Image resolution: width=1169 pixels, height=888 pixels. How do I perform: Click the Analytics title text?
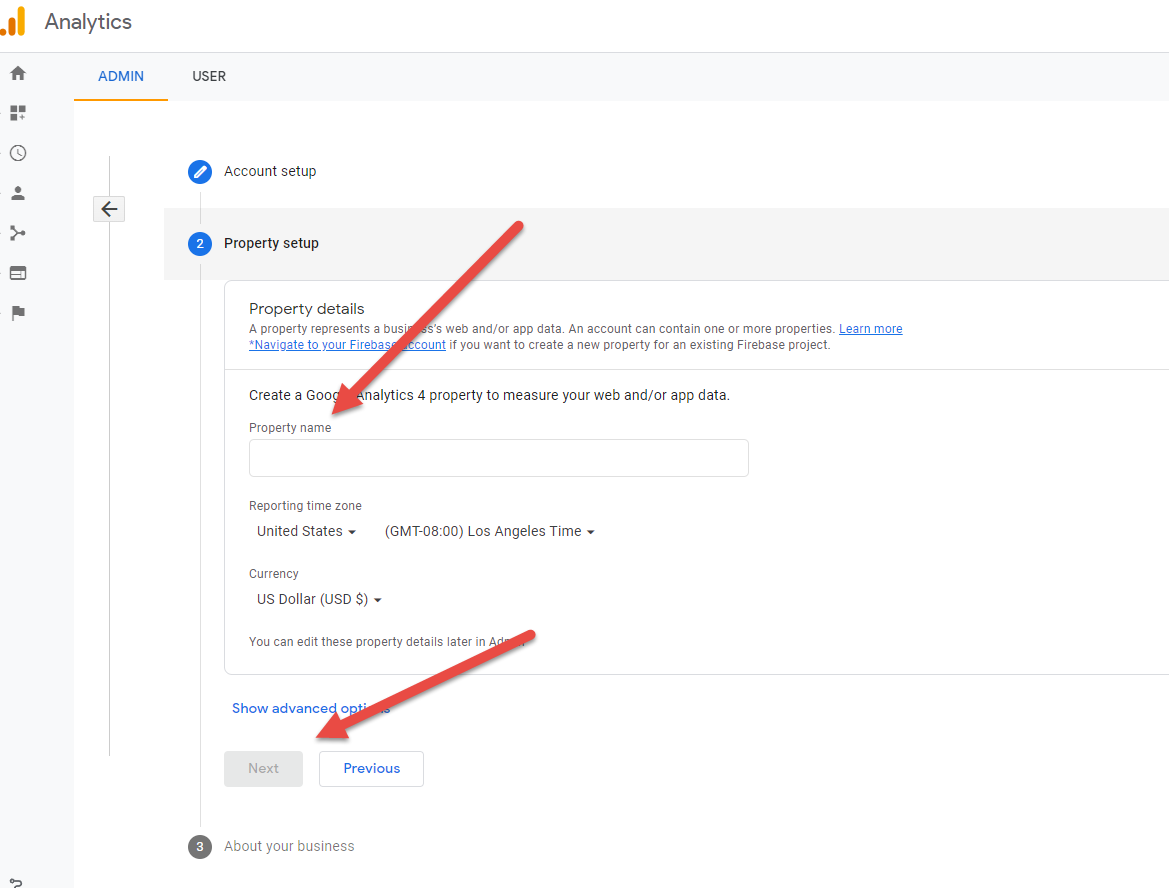(x=88, y=22)
